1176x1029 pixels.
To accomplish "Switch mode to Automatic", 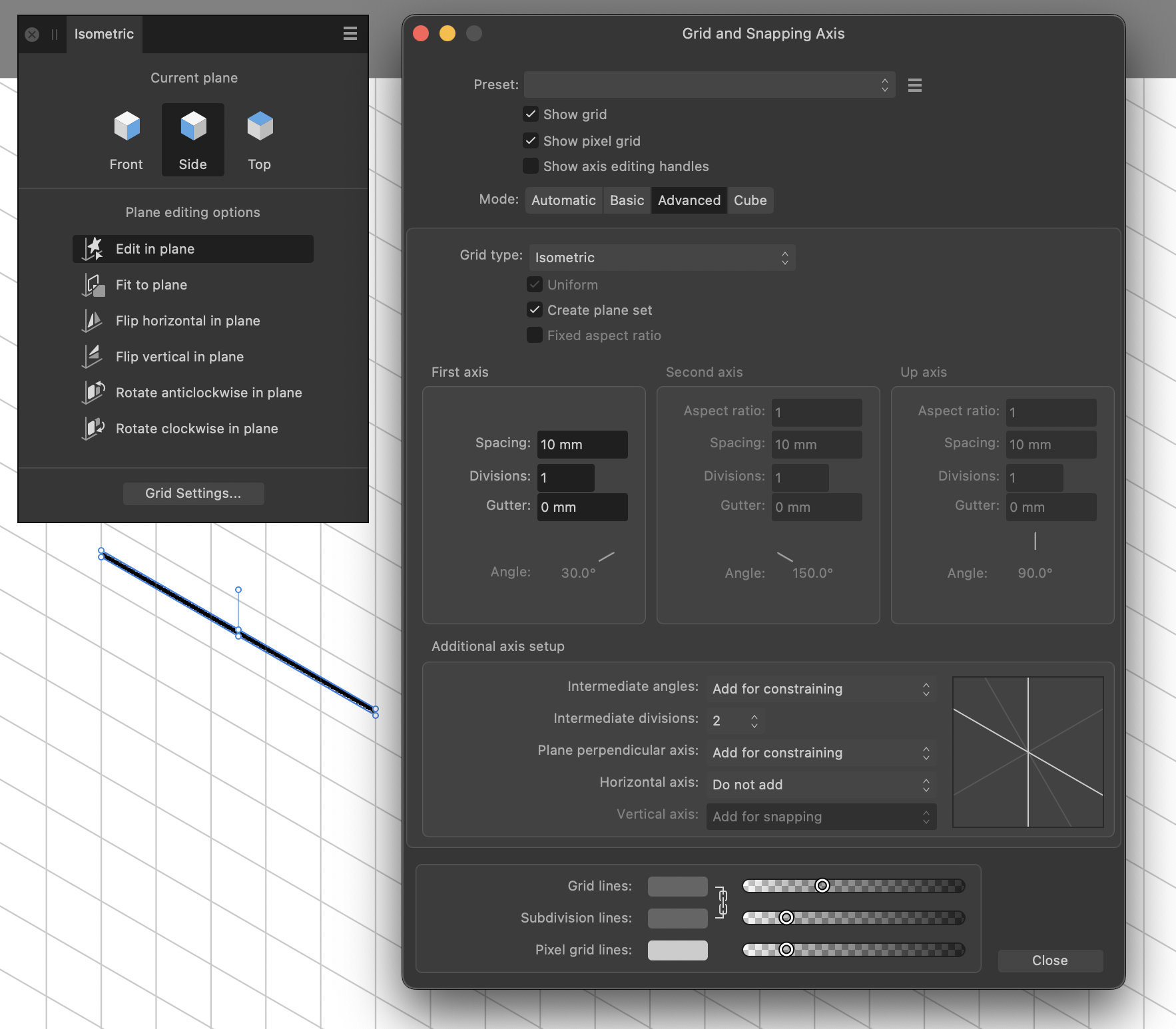I will (564, 200).
